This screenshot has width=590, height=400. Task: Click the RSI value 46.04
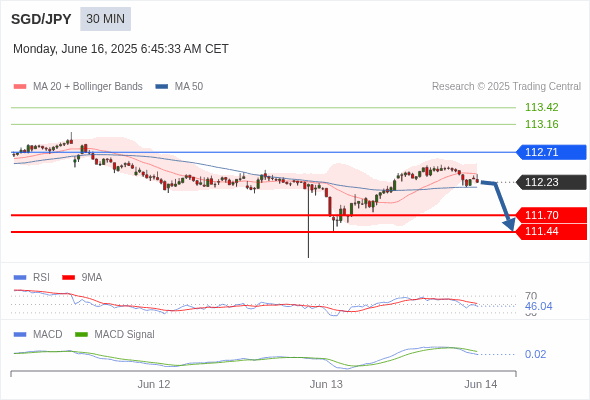pyautogui.click(x=538, y=306)
